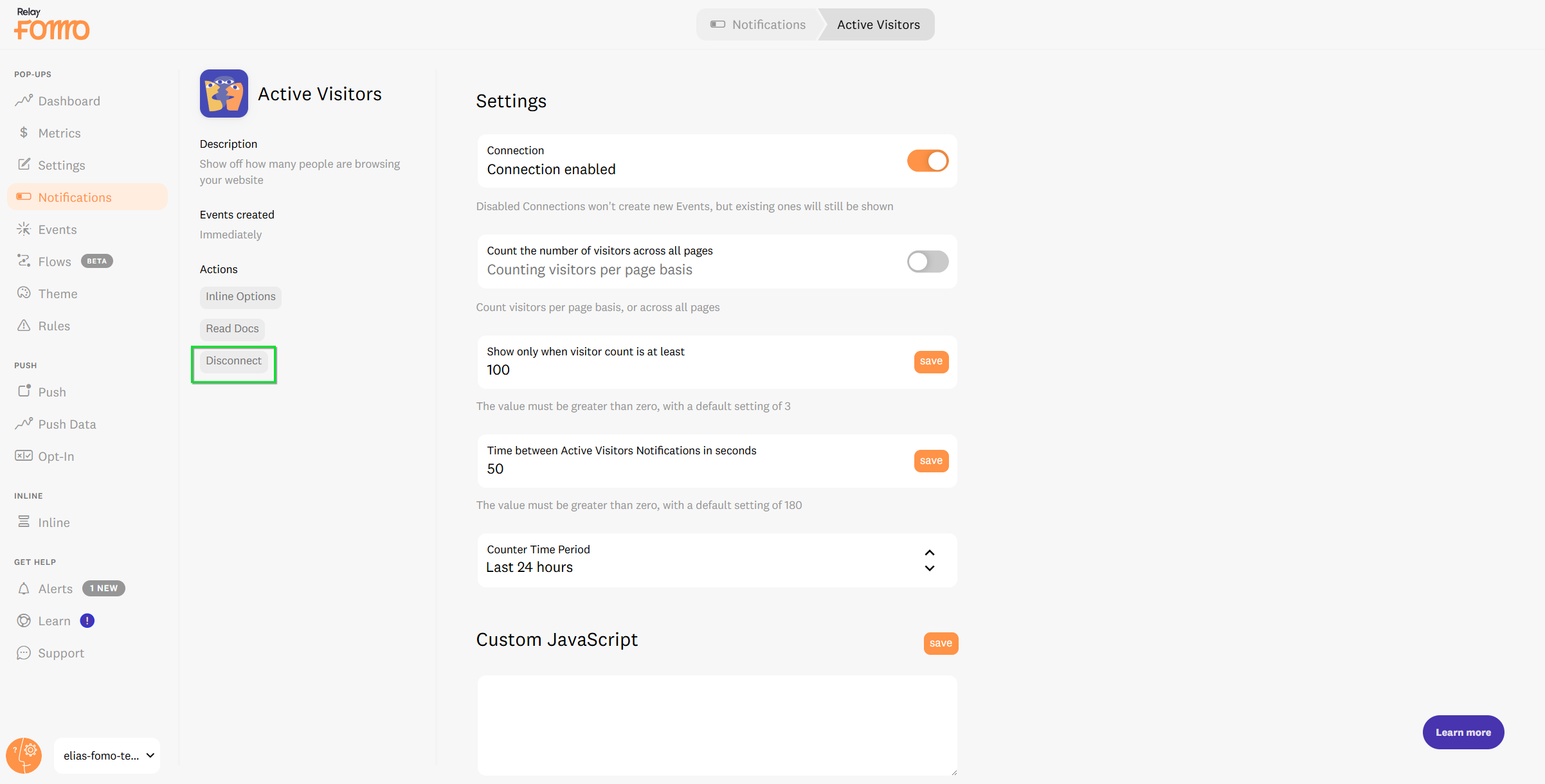1545x784 pixels.
Task: Click into the Custom JavaScript text area
Action: pos(717,724)
